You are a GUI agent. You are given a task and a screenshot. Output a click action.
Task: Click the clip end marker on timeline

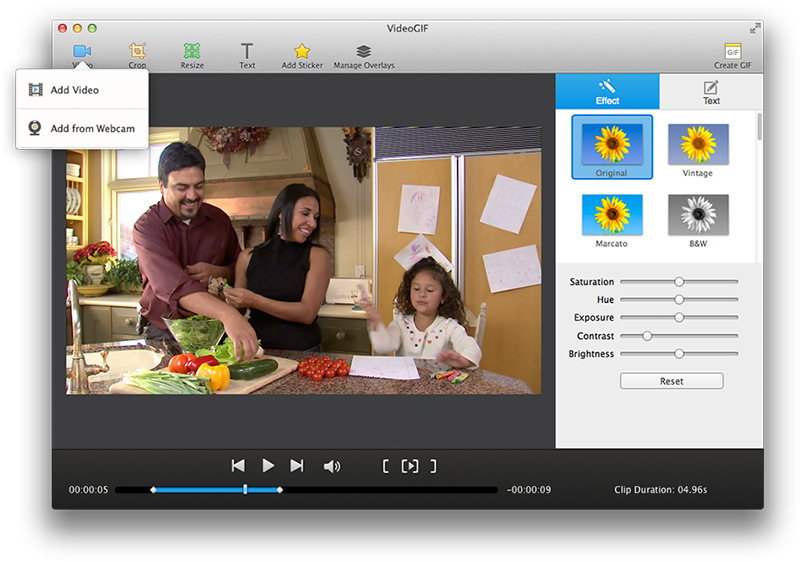280,490
